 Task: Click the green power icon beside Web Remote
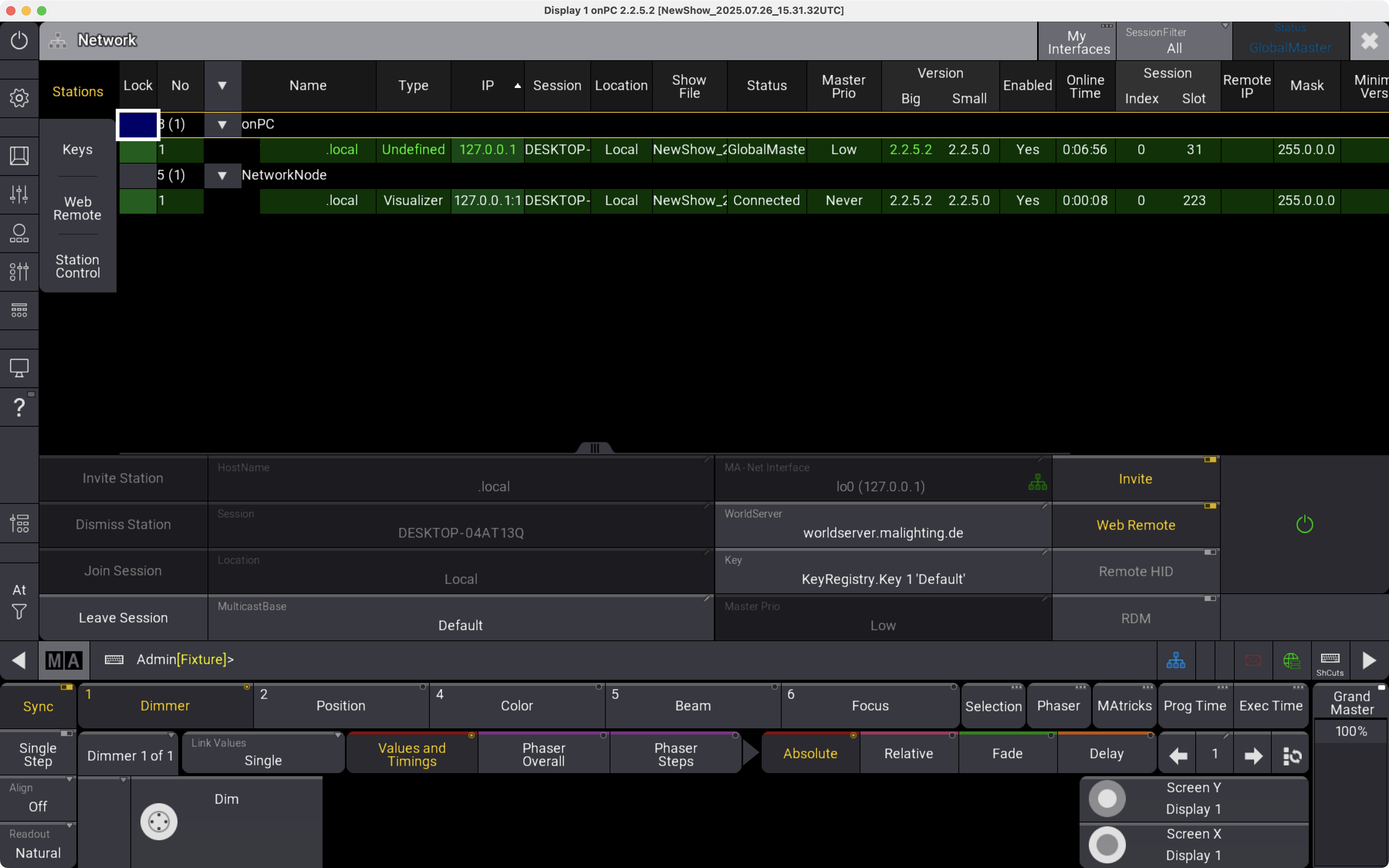1304,524
